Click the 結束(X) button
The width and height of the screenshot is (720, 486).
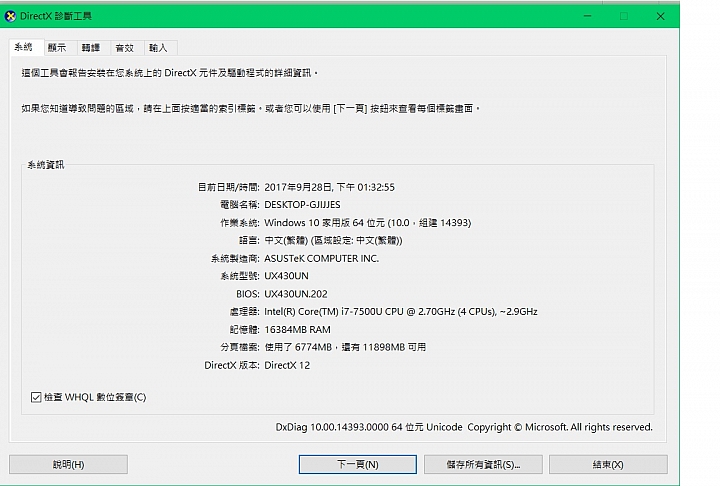pos(608,464)
